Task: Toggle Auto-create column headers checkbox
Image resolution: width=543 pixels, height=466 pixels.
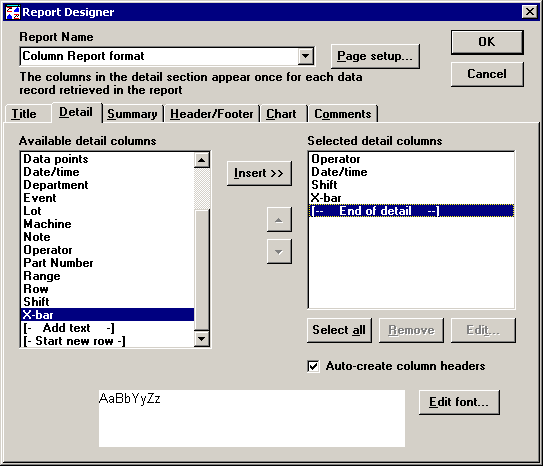Action: point(313,366)
